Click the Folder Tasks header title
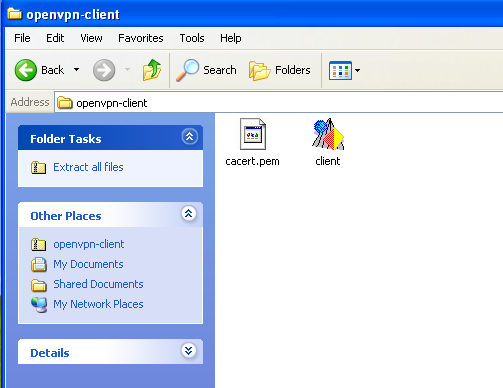Image resolution: width=503 pixels, height=388 pixels. (x=66, y=139)
